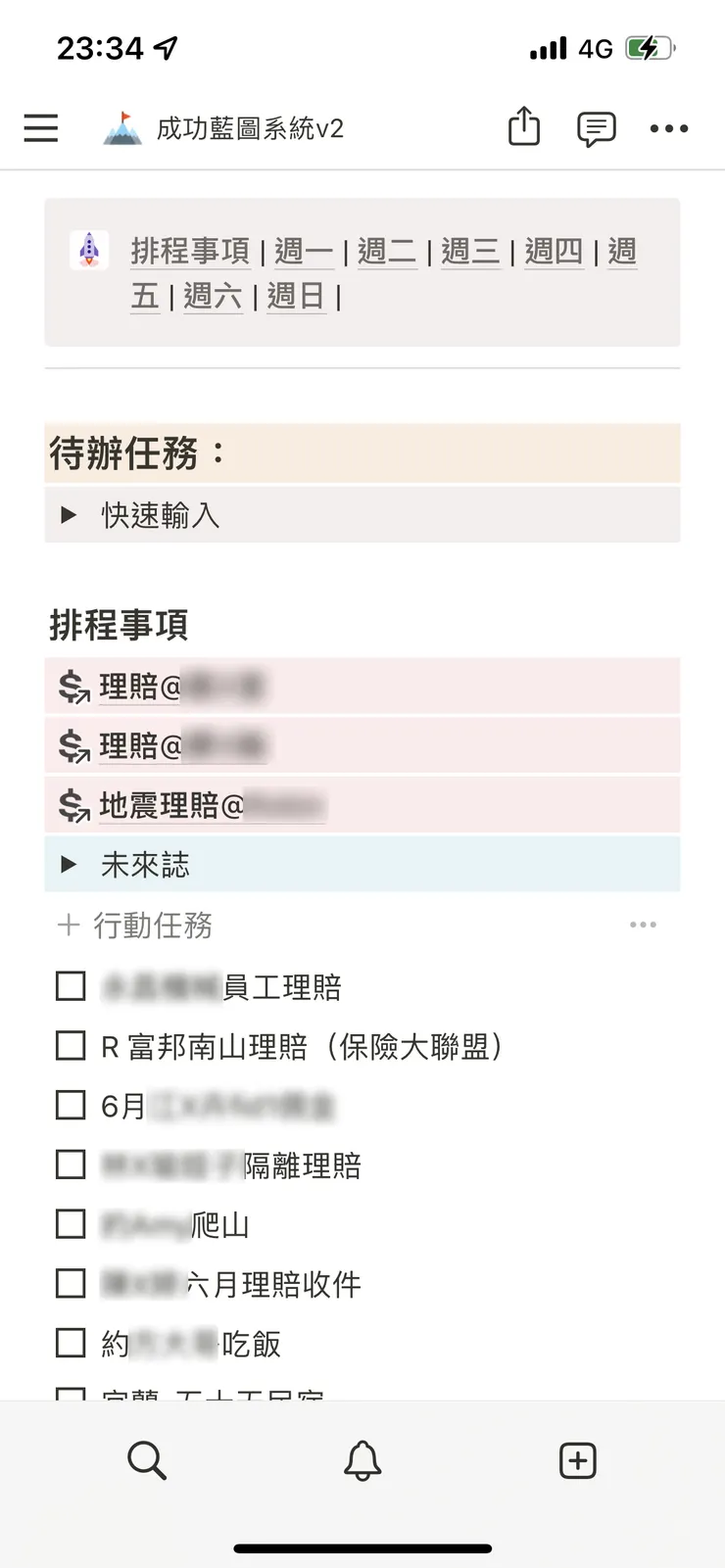Open notifications bell icon

(x=362, y=1460)
